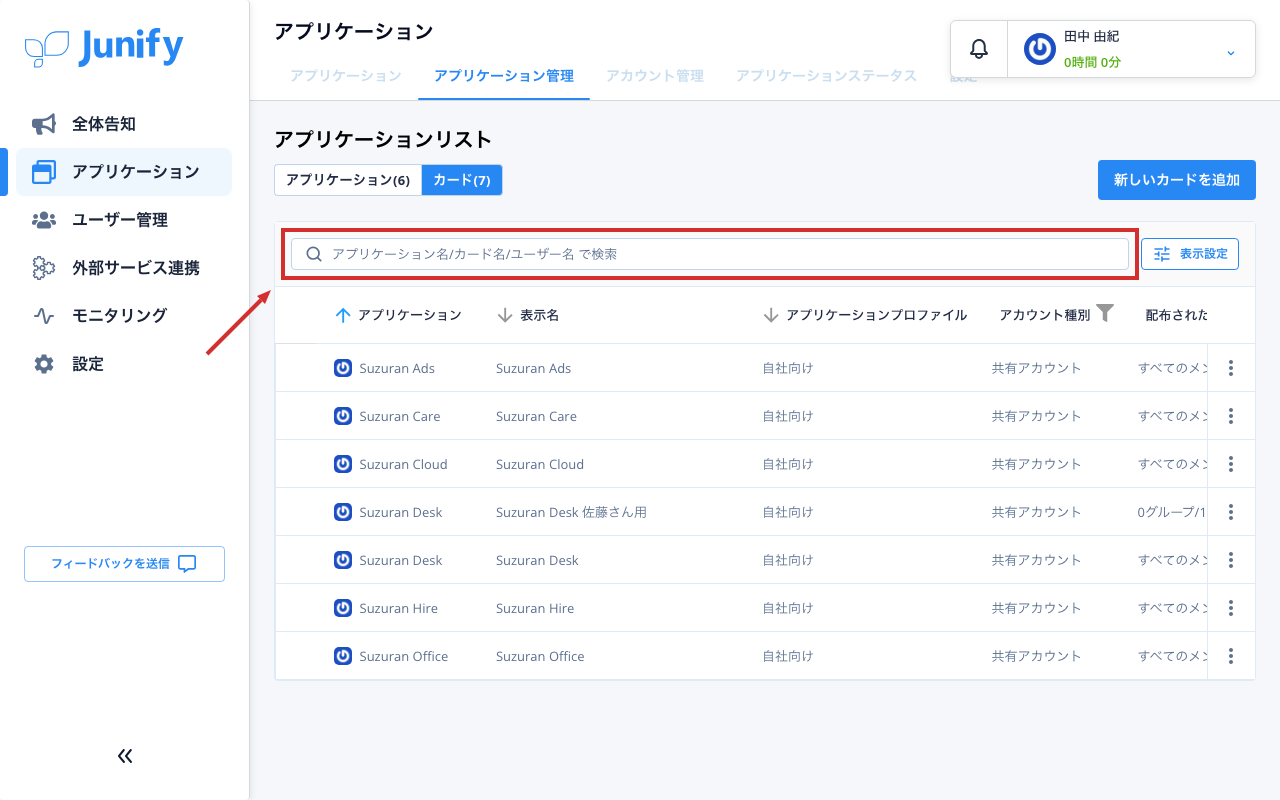1280x800 pixels.
Task: Open the アプリケーション管理 tab
Action: [504, 76]
